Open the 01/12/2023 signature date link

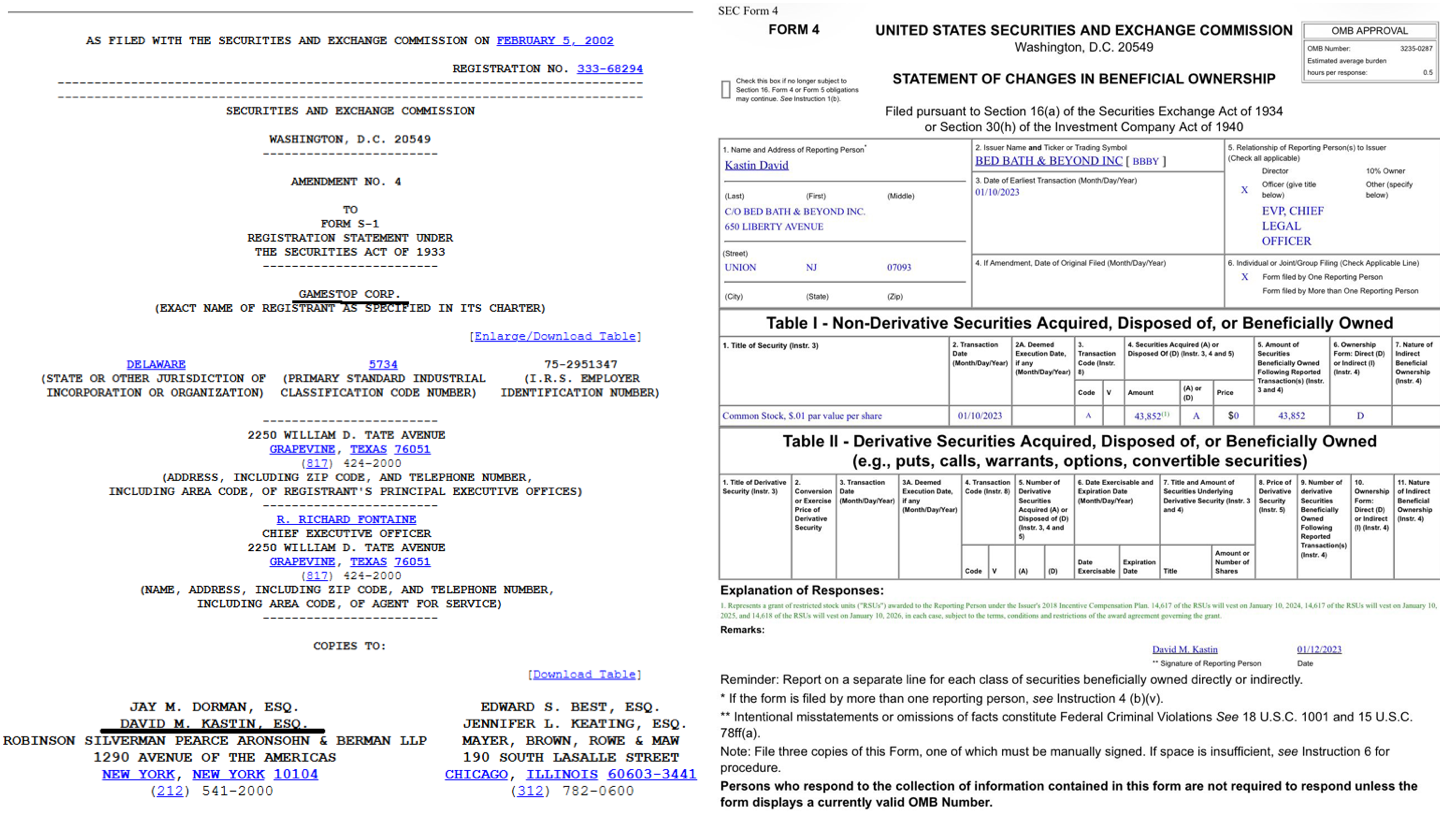(1319, 650)
